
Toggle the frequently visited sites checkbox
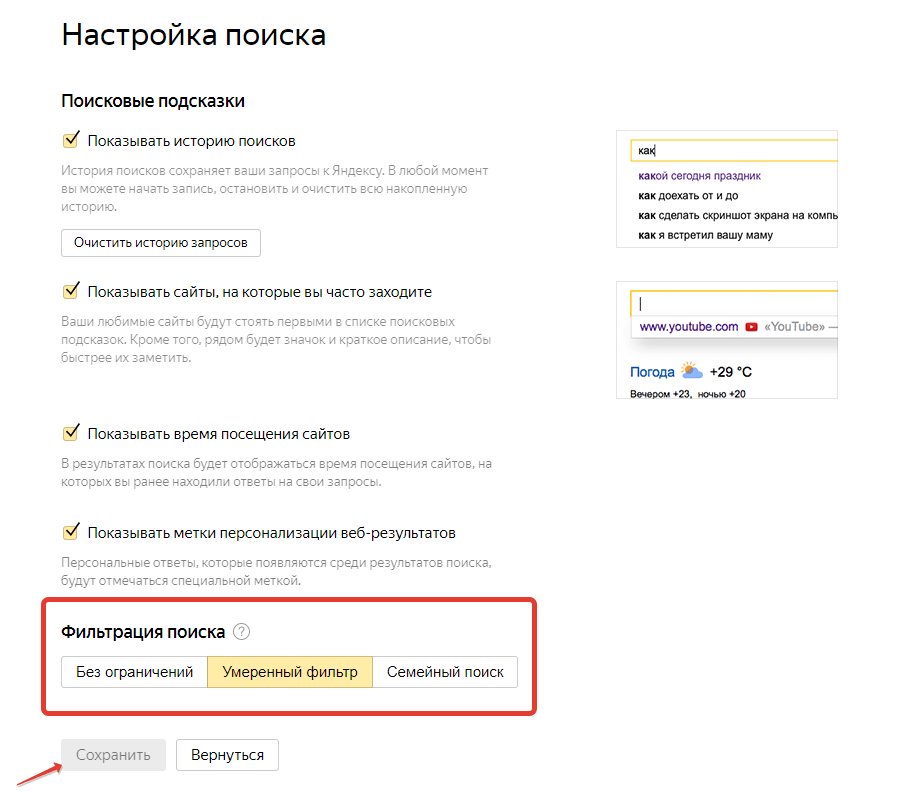tap(71, 291)
